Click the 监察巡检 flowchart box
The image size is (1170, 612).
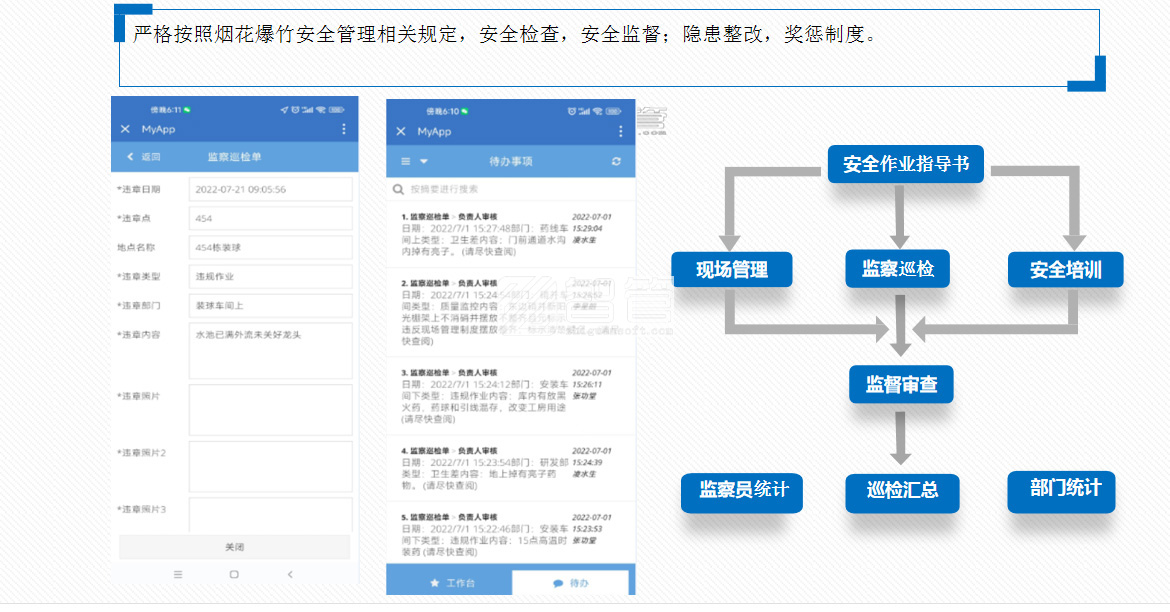[x=898, y=269]
